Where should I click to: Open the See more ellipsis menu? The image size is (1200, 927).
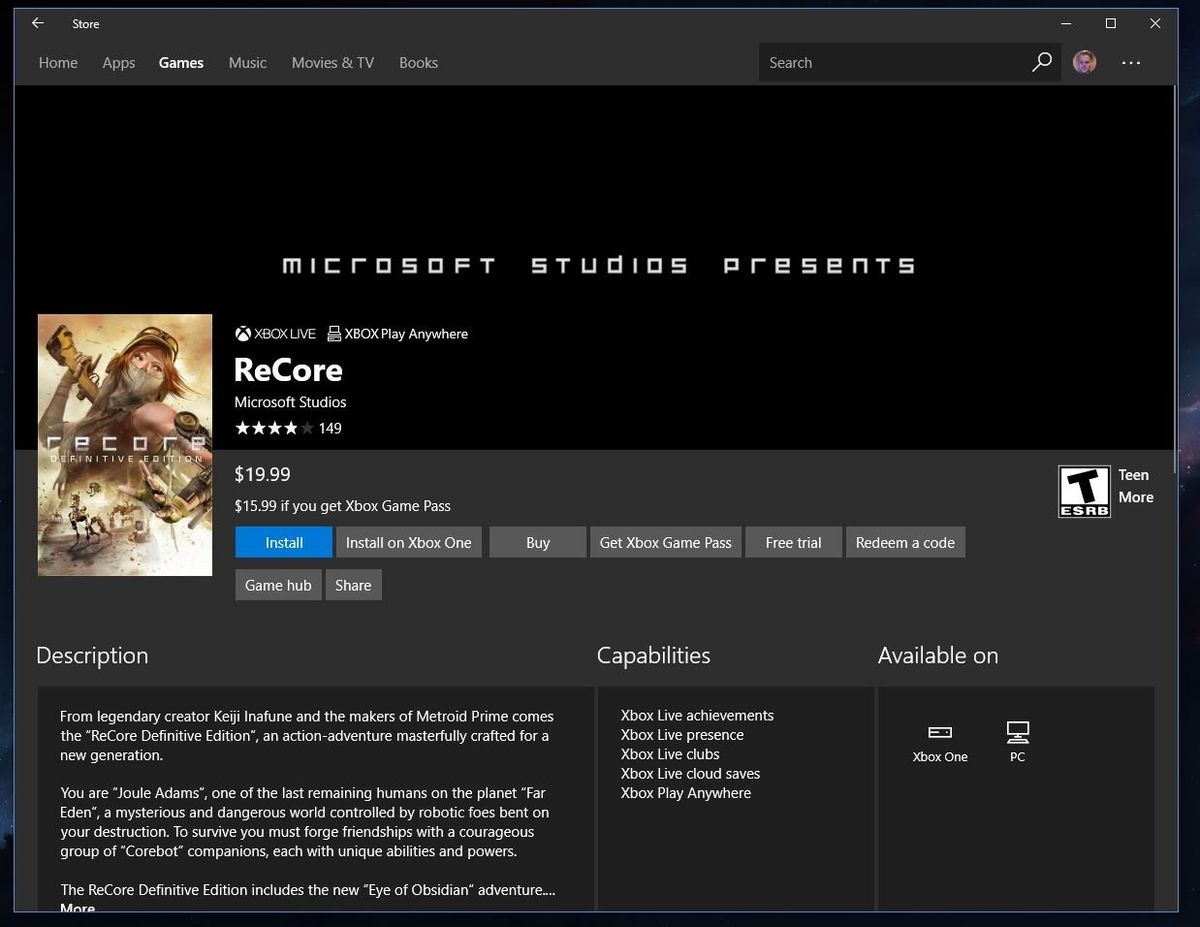click(1131, 62)
